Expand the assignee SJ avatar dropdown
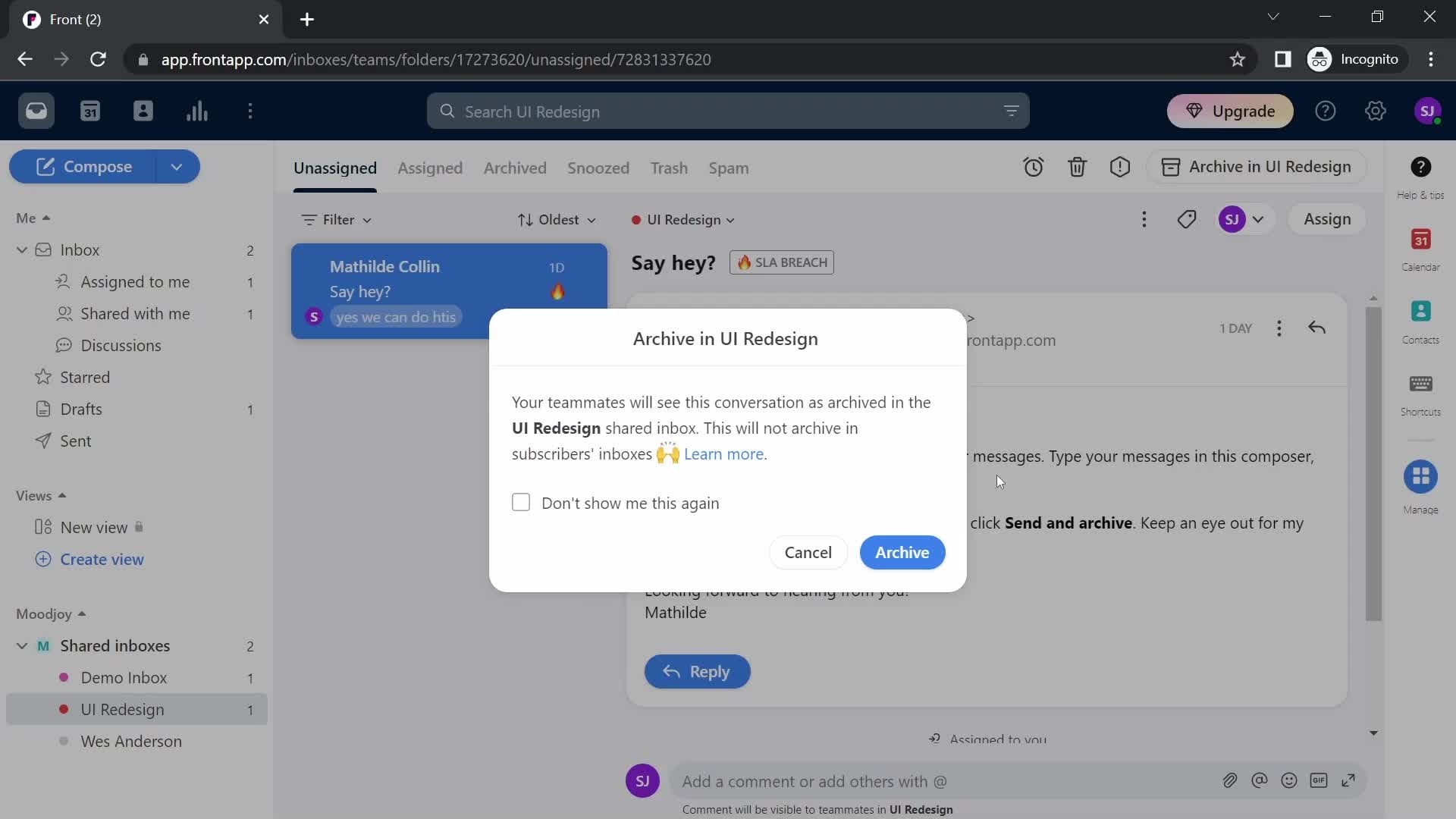 click(1258, 218)
